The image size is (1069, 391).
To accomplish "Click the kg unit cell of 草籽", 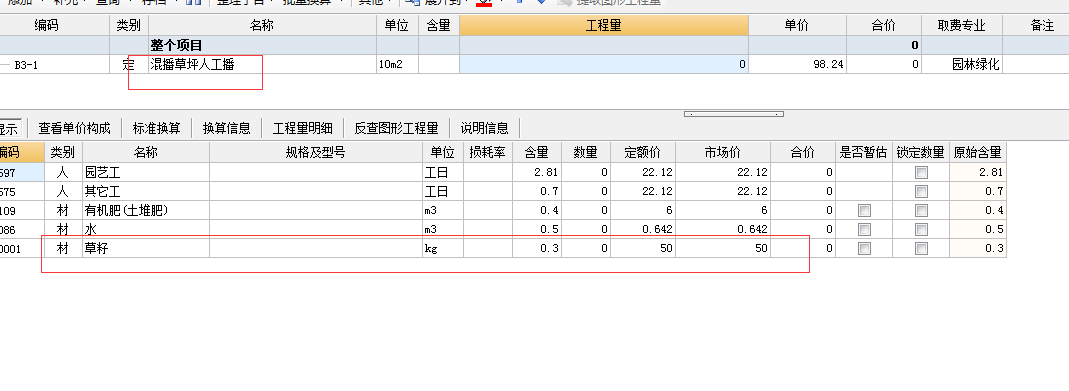I will coord(443,249).
